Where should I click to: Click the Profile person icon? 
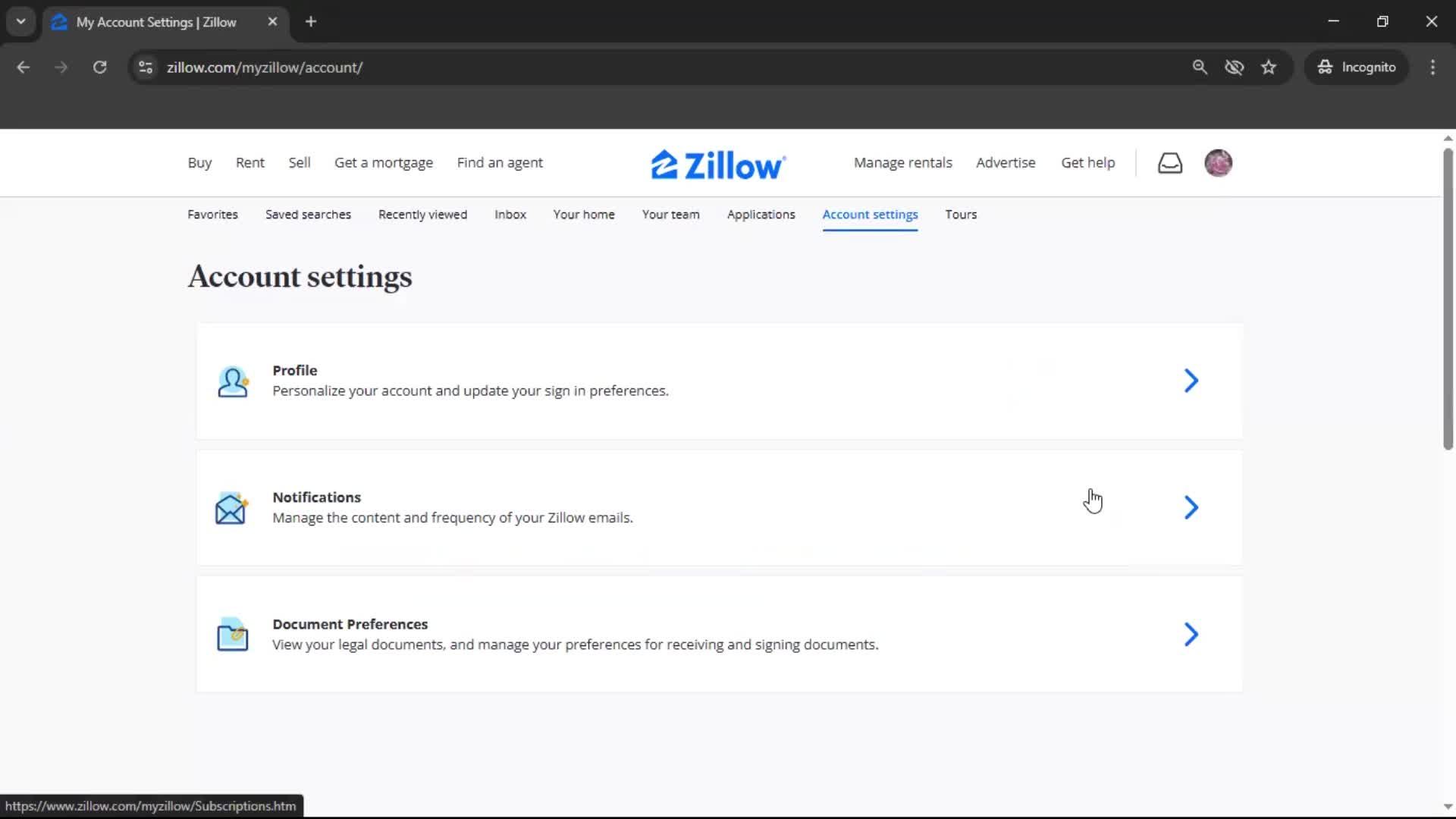[x=232, y=381]
